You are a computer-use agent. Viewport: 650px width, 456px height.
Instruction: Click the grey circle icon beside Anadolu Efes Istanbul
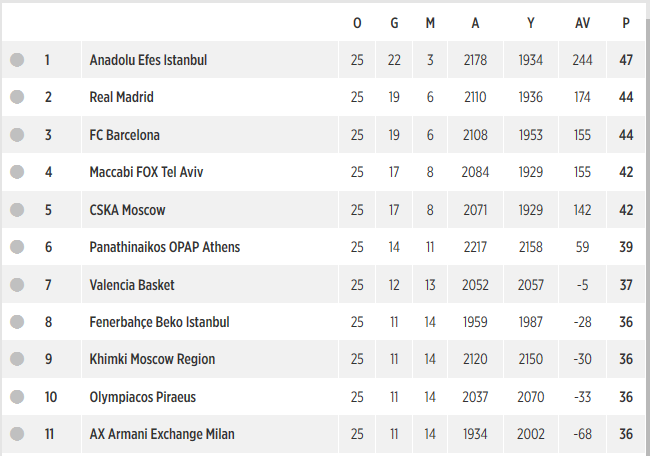pos(17,60)
